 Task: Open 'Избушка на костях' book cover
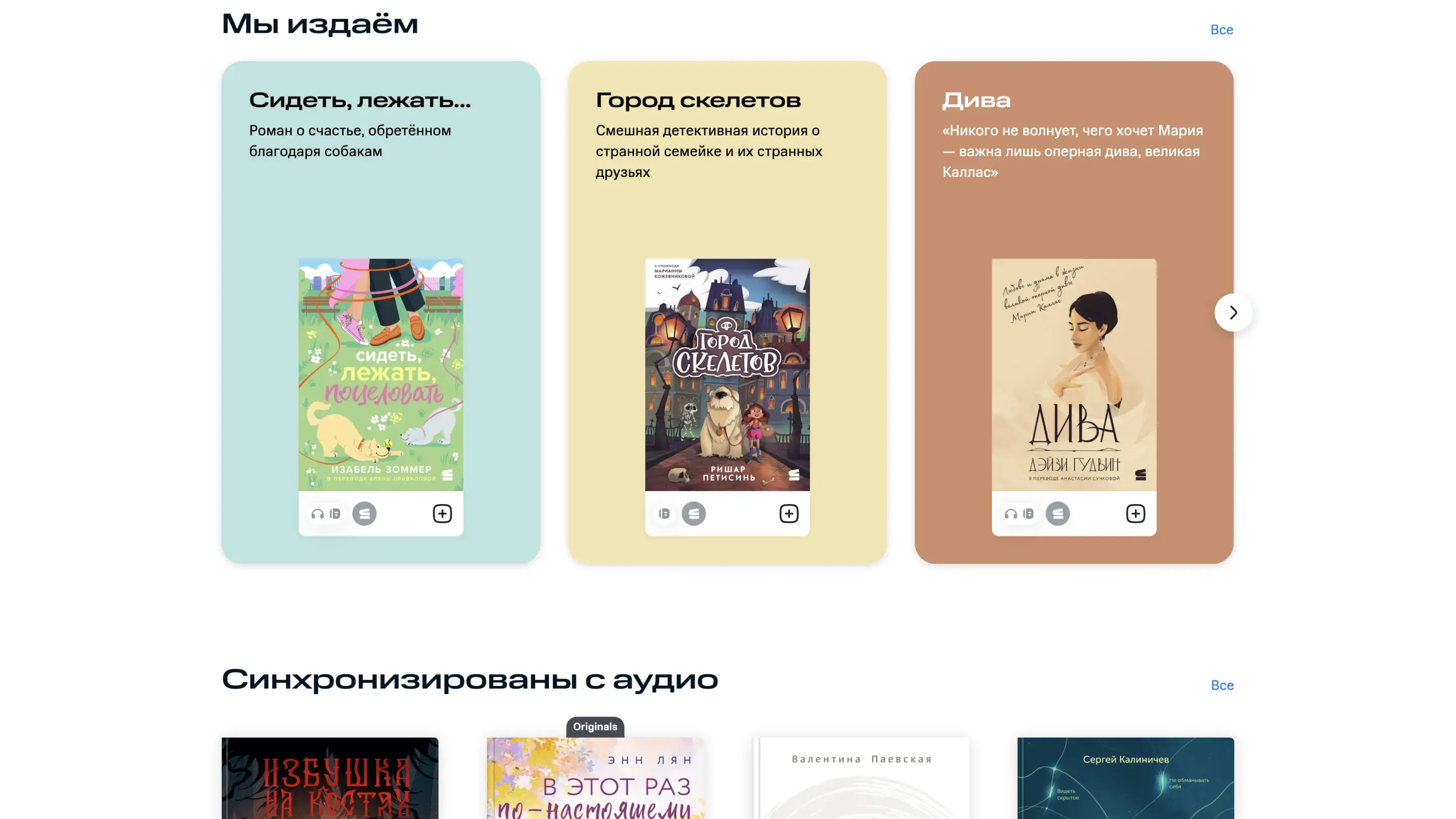tap(330, 779)
